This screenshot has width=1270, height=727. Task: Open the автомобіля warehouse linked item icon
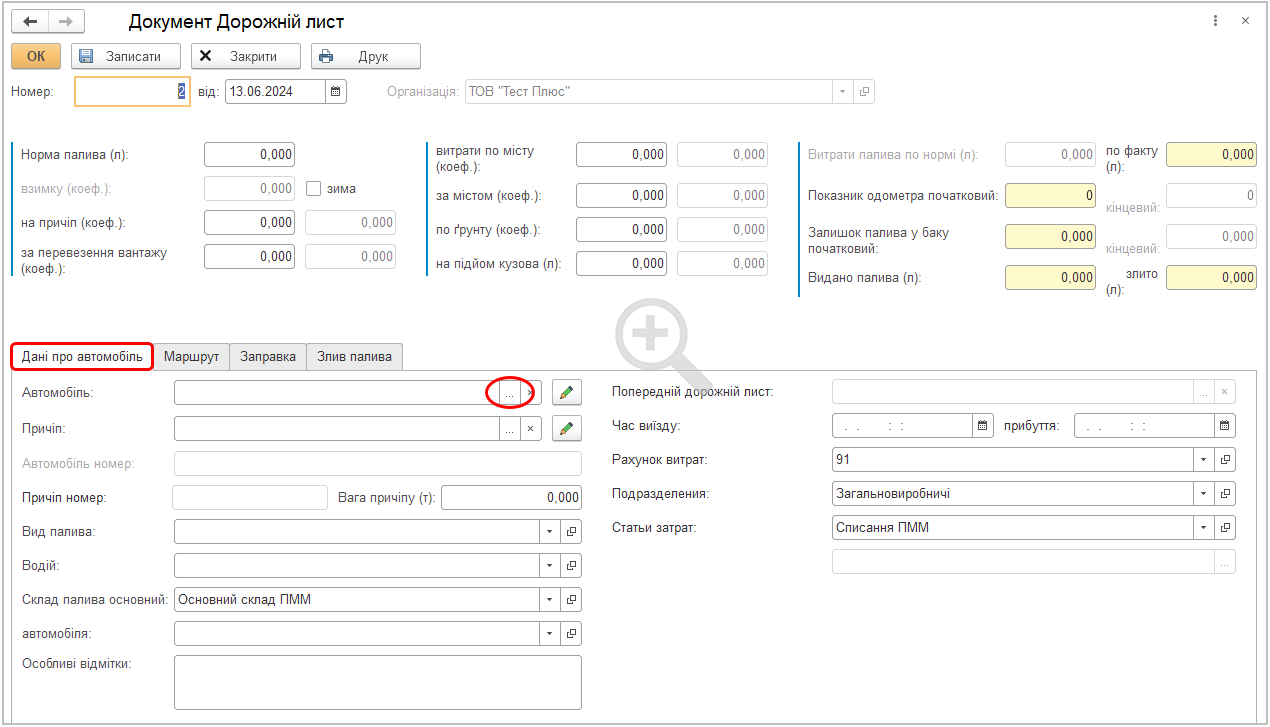[571, 633]
